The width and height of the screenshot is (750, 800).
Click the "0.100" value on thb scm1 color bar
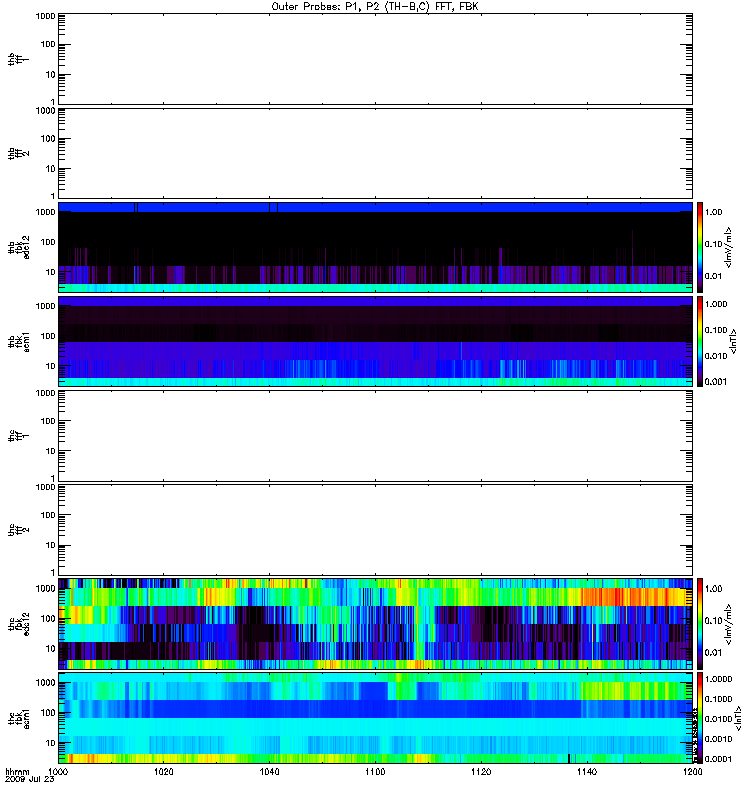coord(716,330)
